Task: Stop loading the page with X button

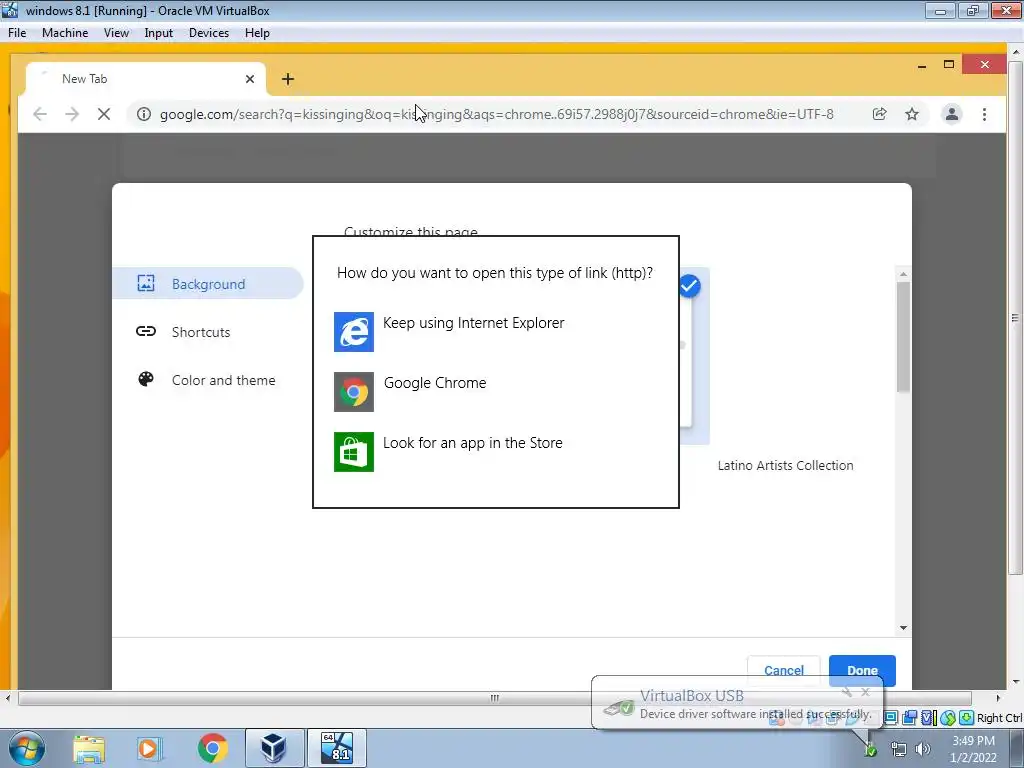Action: (104, 114)
